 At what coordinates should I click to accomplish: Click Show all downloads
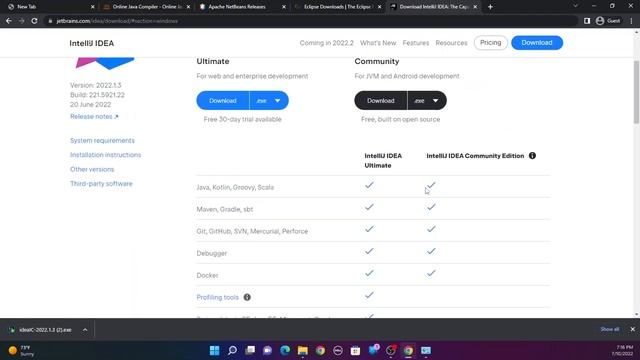click(609, 329)
